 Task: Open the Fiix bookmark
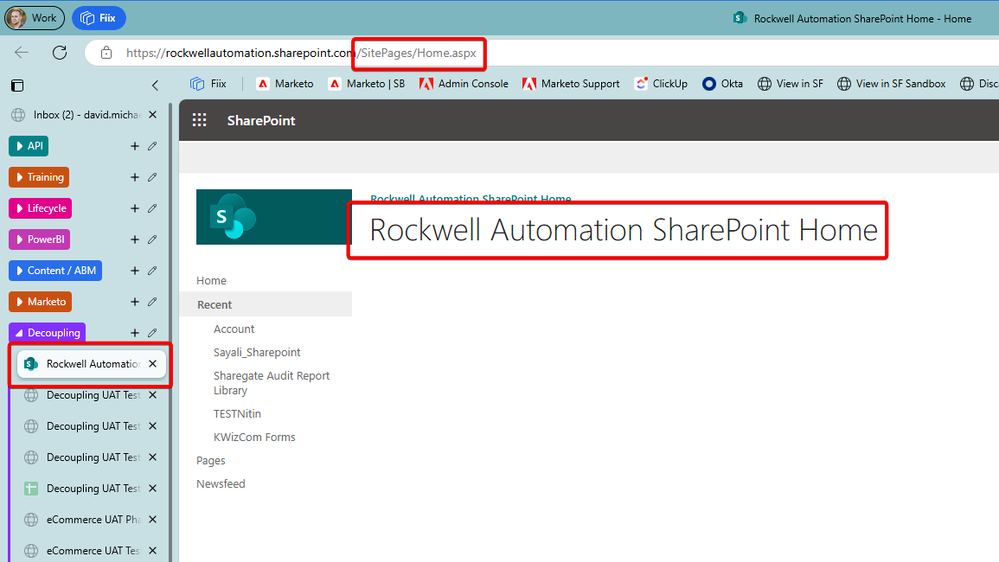[x=208, y=83]
